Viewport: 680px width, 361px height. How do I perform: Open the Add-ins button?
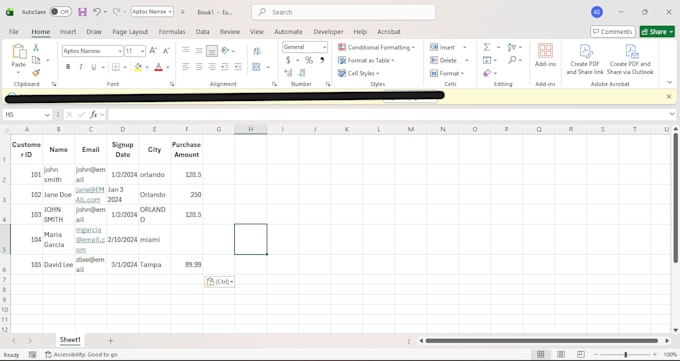click(545, 55)
